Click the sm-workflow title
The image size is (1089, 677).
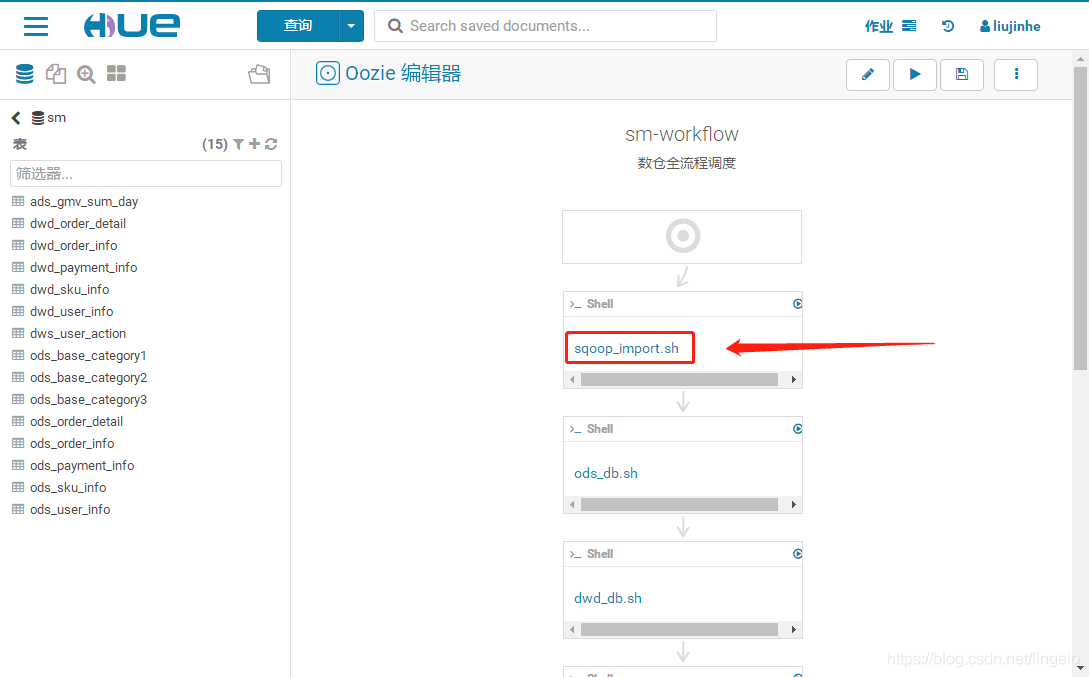[x=681, y=134]
